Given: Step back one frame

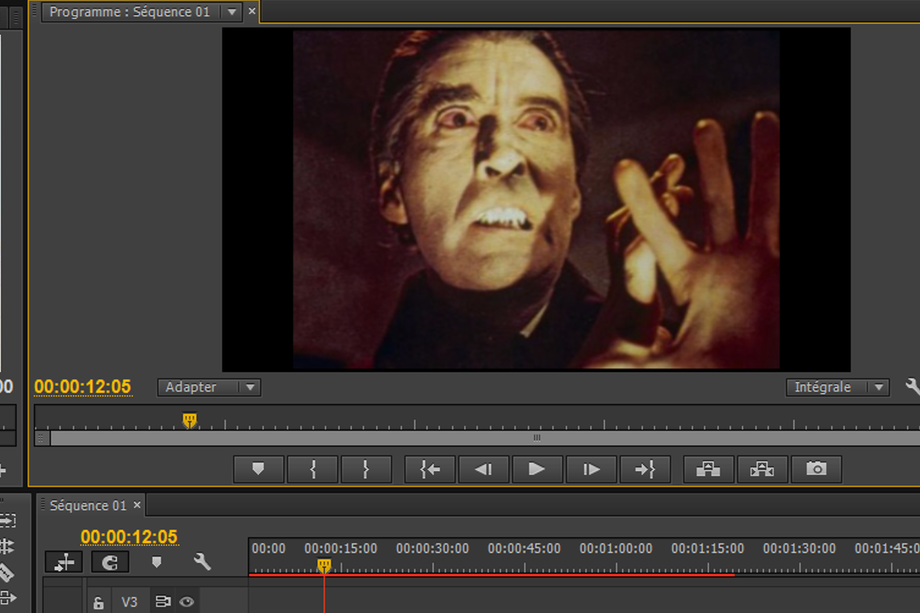Looking at the screenshot, I should click(483, 469).
